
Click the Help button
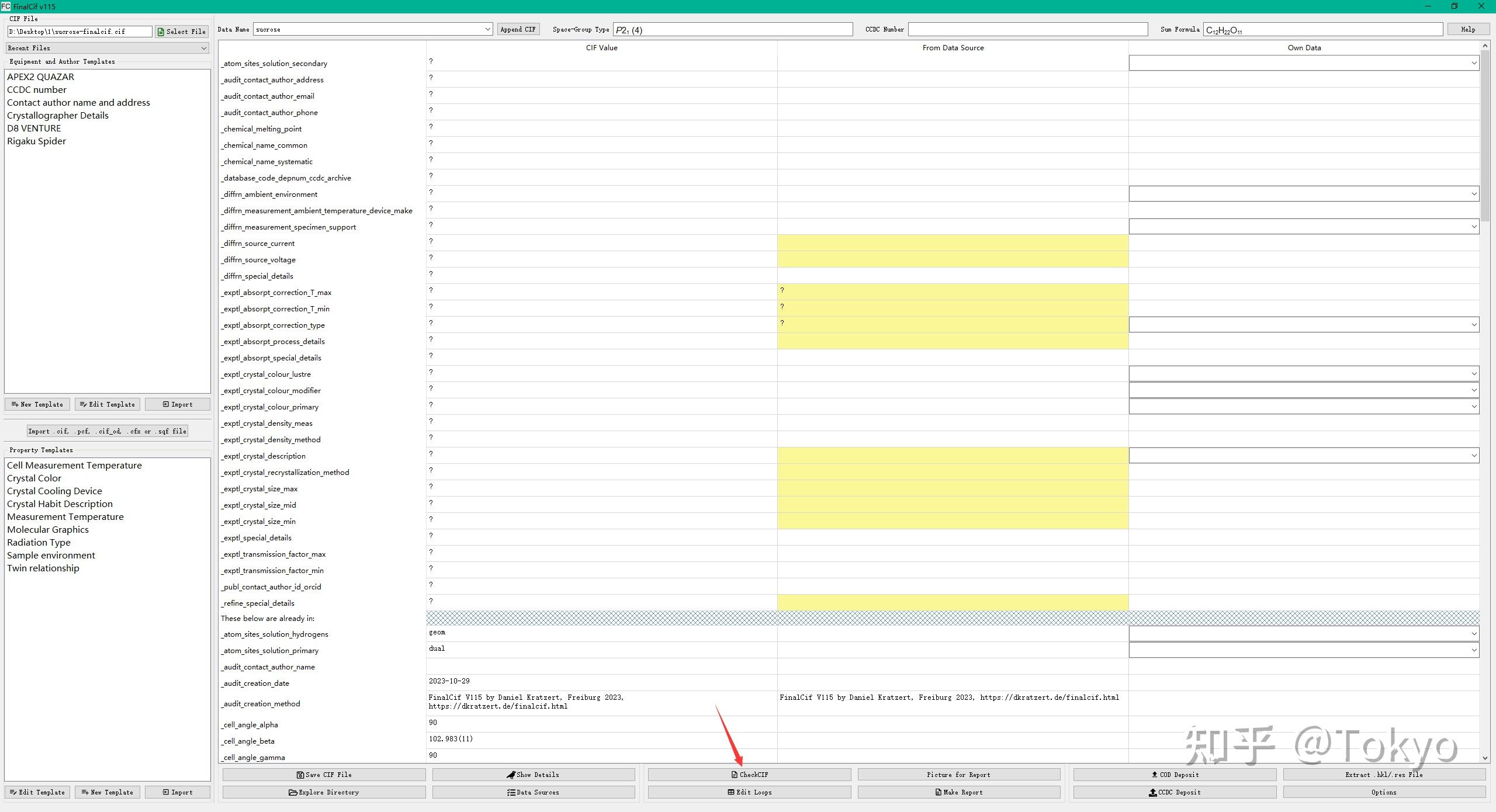coord(1467,29)
